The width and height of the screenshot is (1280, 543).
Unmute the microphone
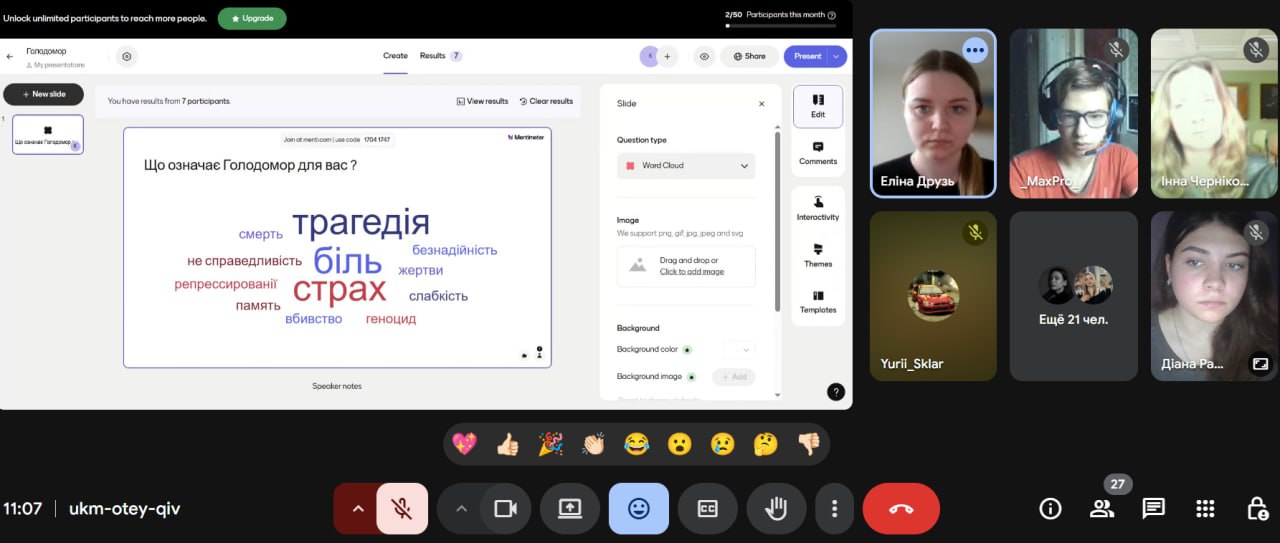click(402, 509)
